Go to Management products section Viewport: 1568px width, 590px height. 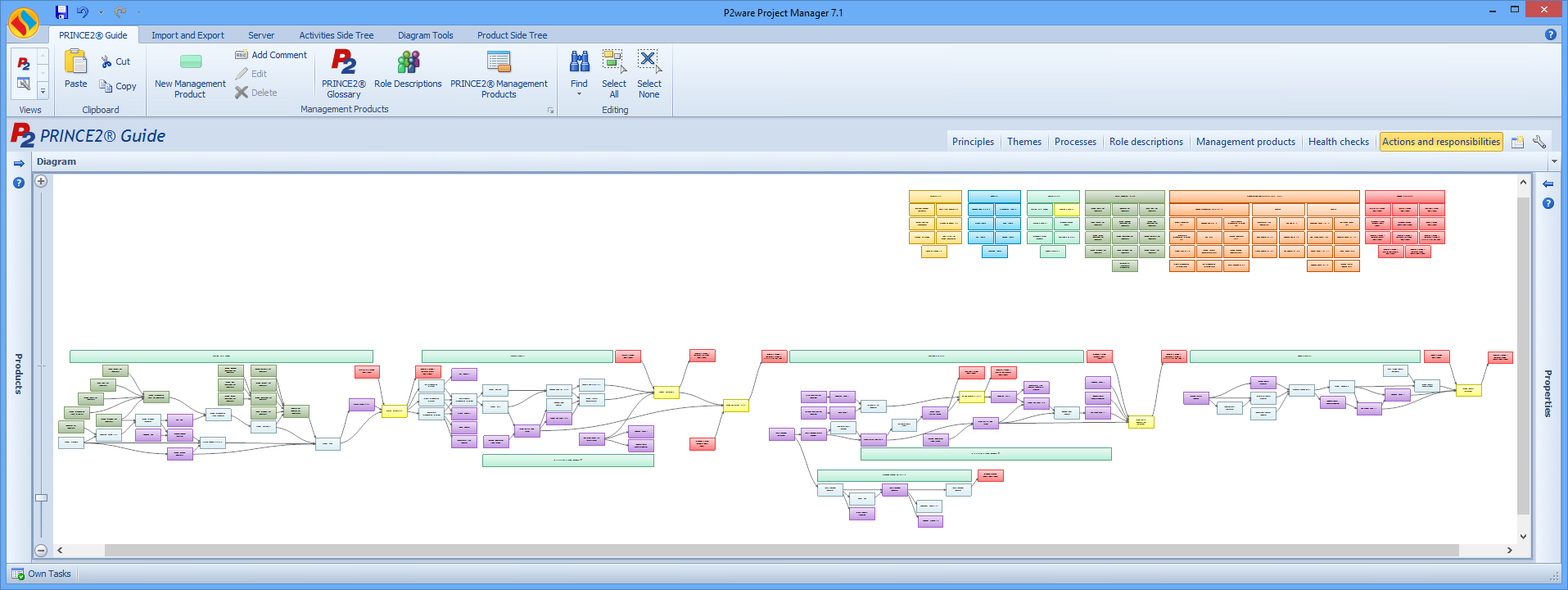1245,142
